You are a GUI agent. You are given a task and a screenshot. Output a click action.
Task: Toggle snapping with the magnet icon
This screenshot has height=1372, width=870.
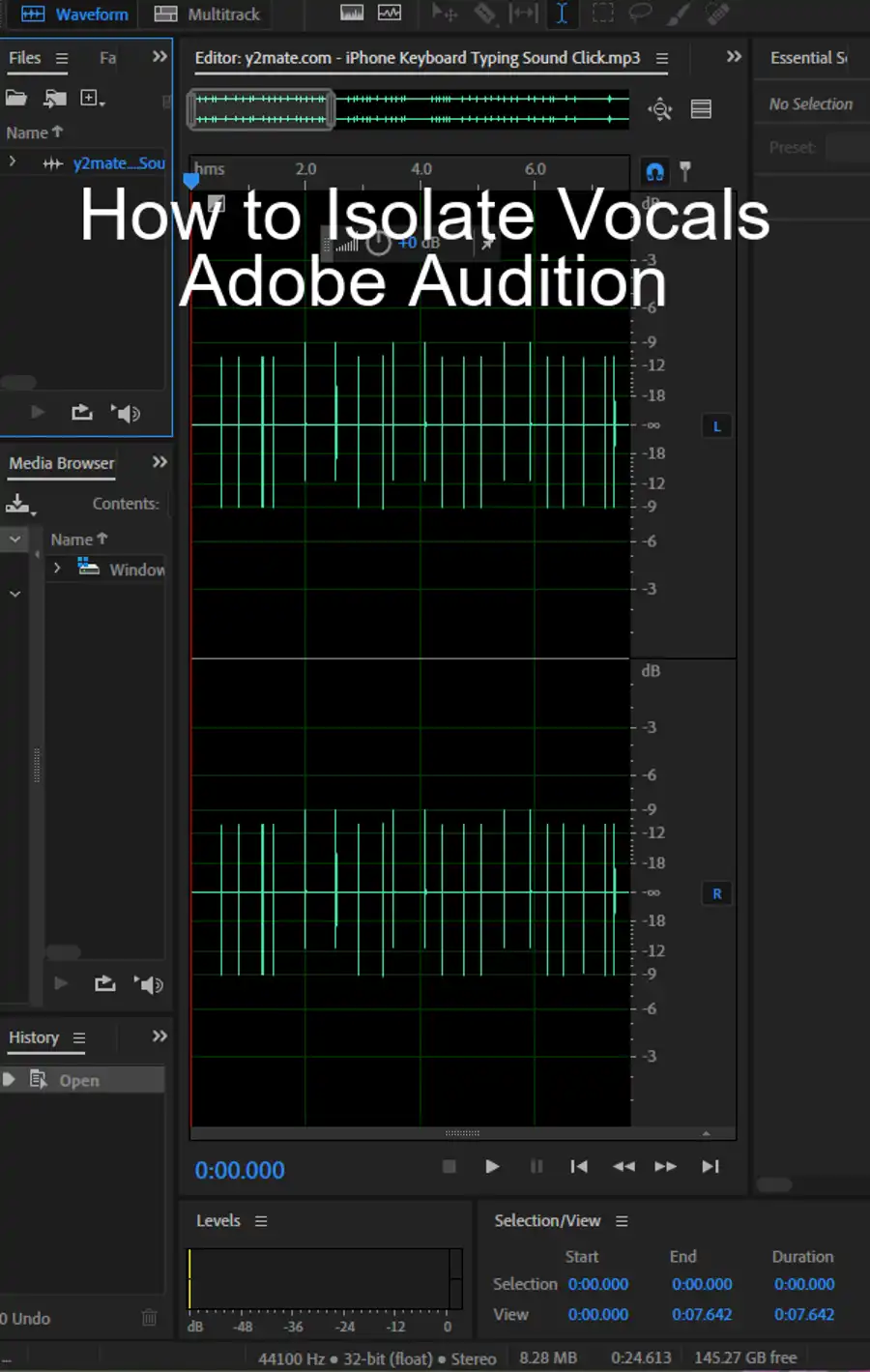(654, 172)
